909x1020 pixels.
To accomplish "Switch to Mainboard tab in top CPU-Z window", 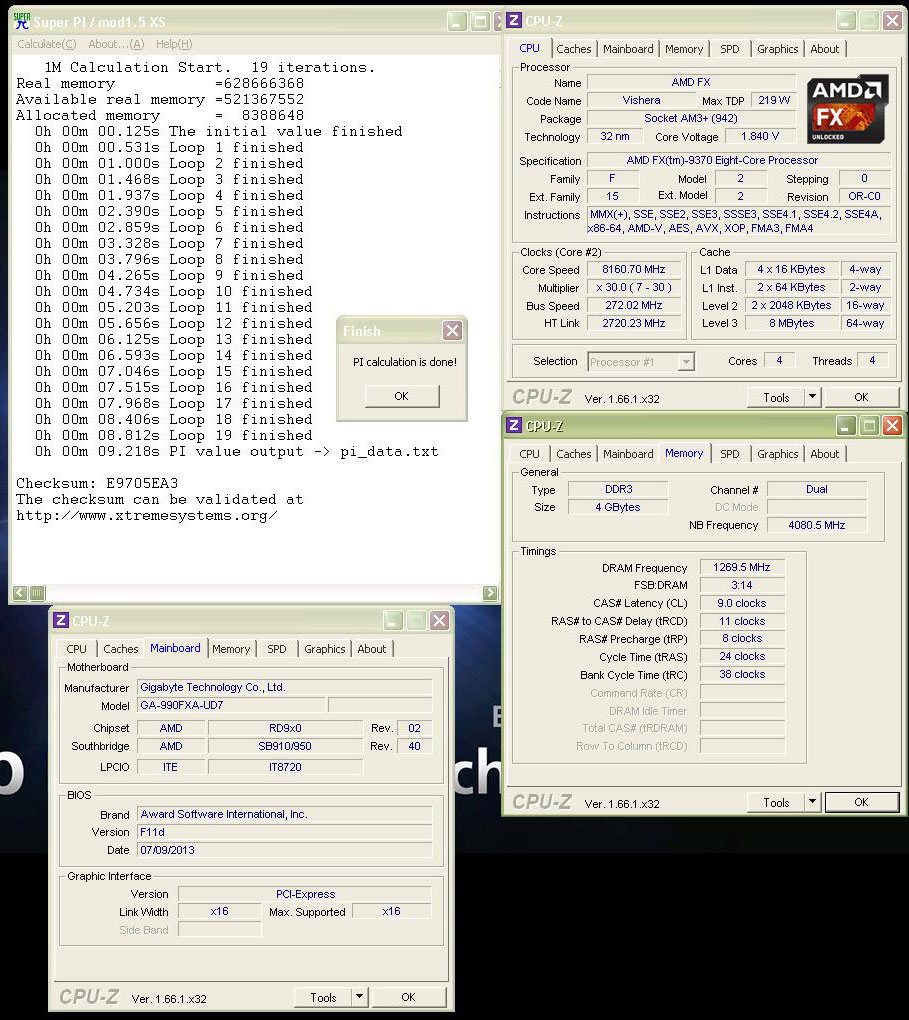I will [x=628, y=49].
